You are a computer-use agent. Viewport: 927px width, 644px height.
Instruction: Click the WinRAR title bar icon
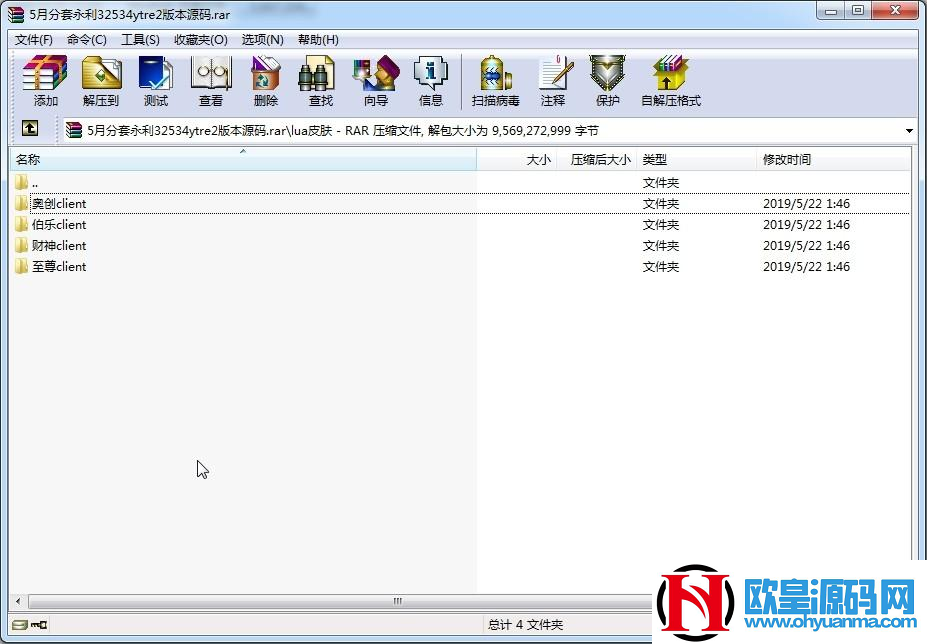pyautogui.click(x=16, y=14)
